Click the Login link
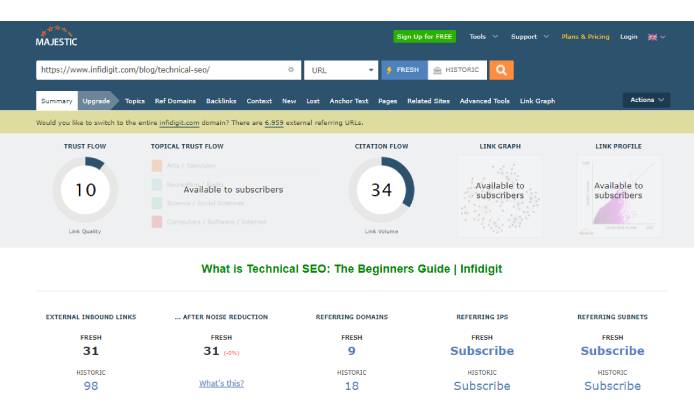This screenshot has height=418, width=694. click(628, 37)
